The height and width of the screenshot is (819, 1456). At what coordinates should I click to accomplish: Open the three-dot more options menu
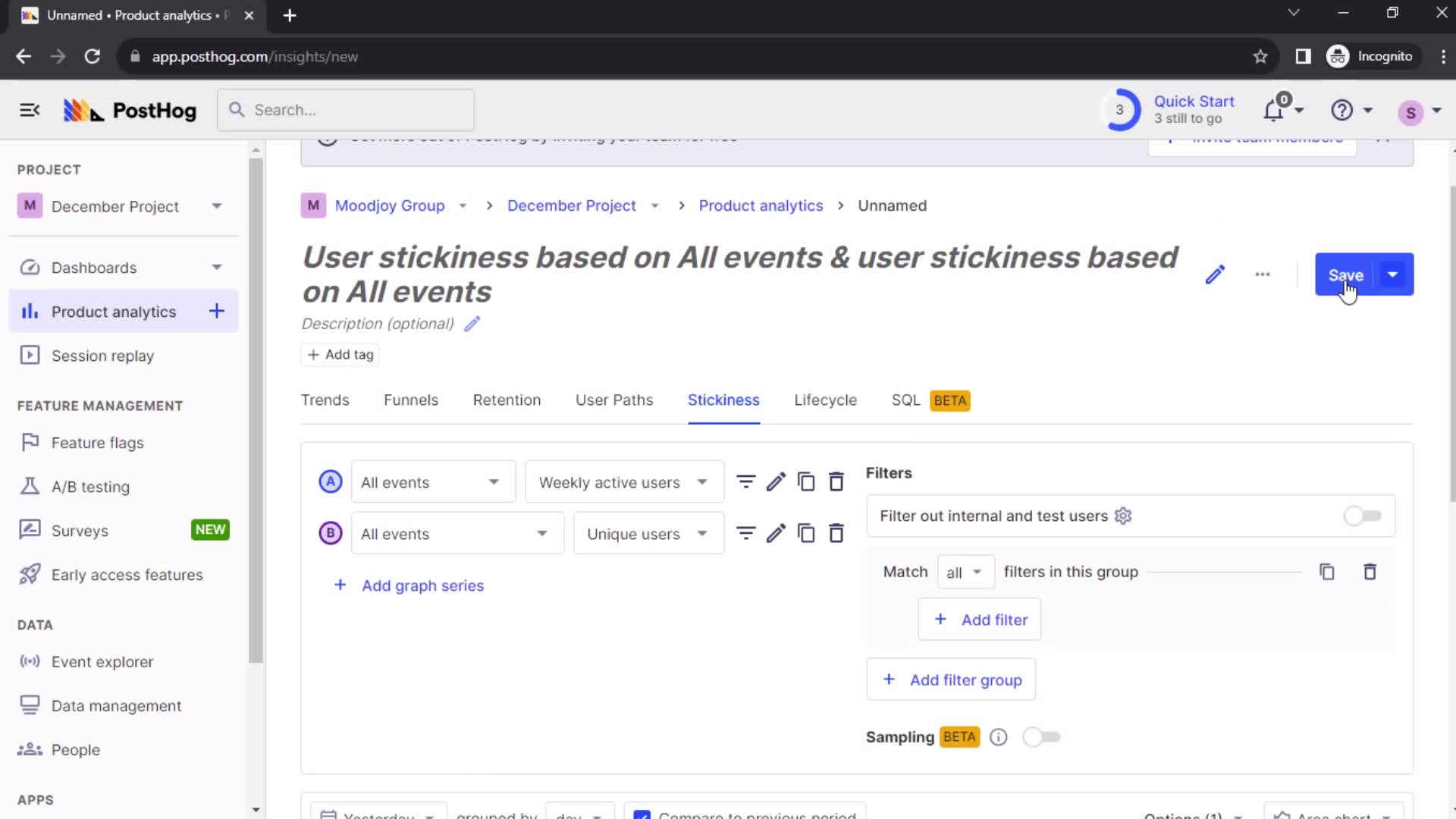coord(1262,275)
